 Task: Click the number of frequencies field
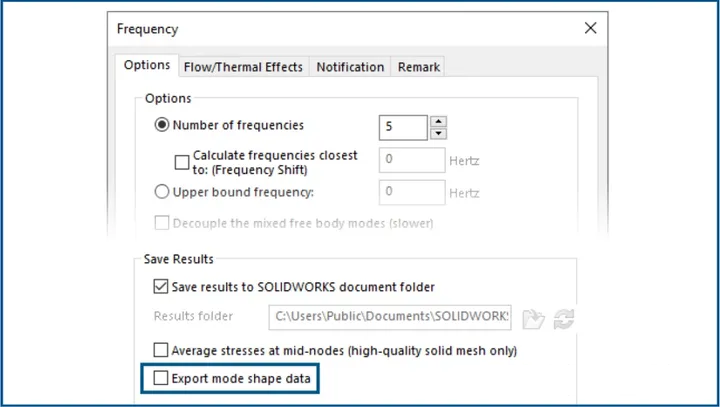pos(403,127)
